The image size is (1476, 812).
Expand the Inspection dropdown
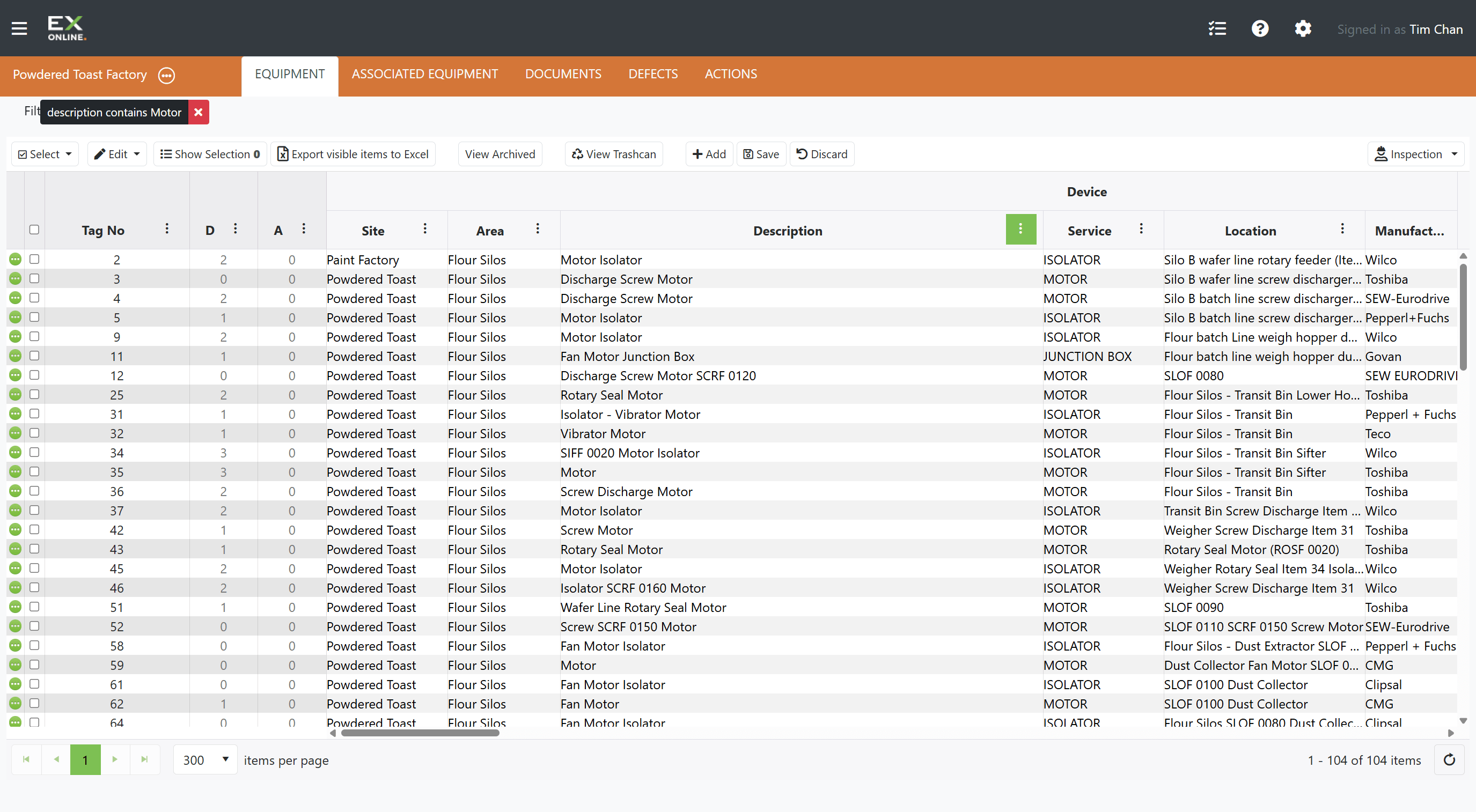point(1415,154)
